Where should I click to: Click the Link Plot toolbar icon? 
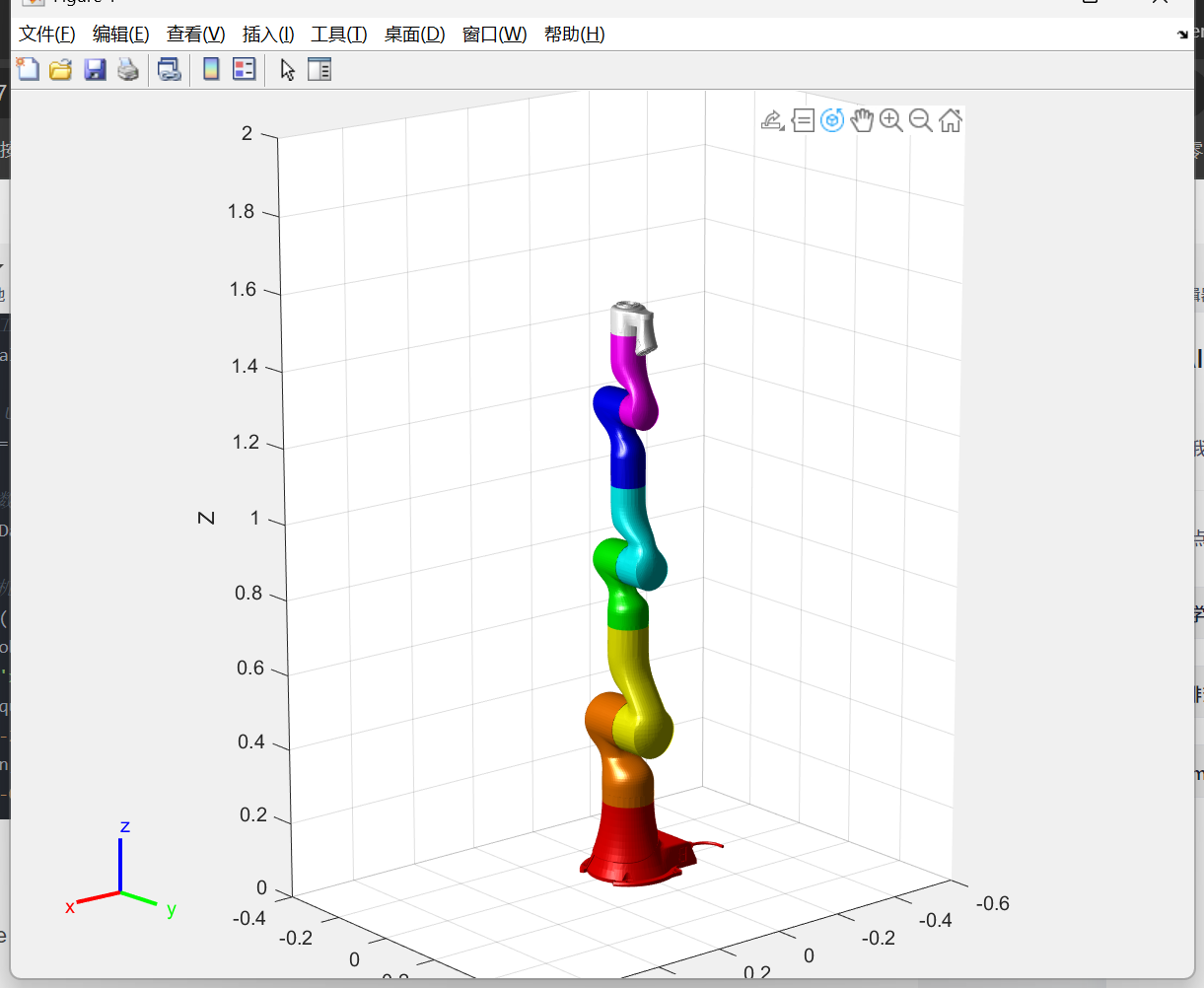click(x=170, y=69)
